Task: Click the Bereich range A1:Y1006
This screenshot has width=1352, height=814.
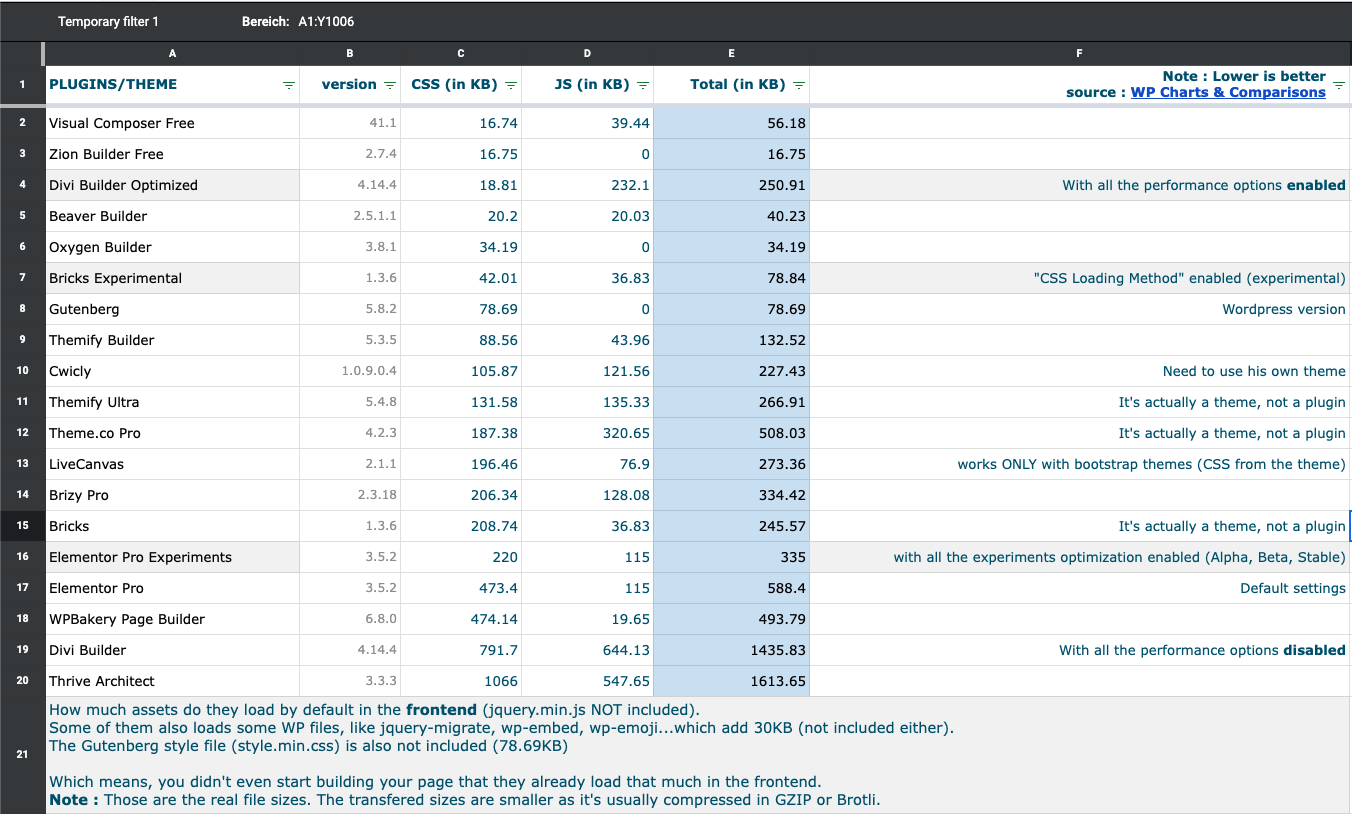Action: (326, 21)
